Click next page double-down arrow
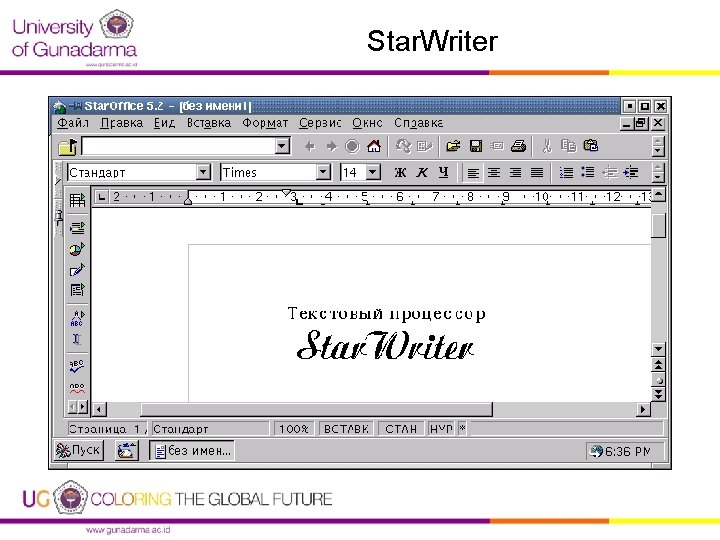 (658, 394)
